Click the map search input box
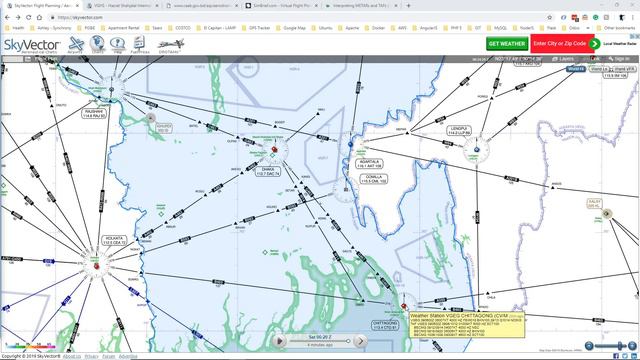640x360 pixels. (x=12, y=59)
